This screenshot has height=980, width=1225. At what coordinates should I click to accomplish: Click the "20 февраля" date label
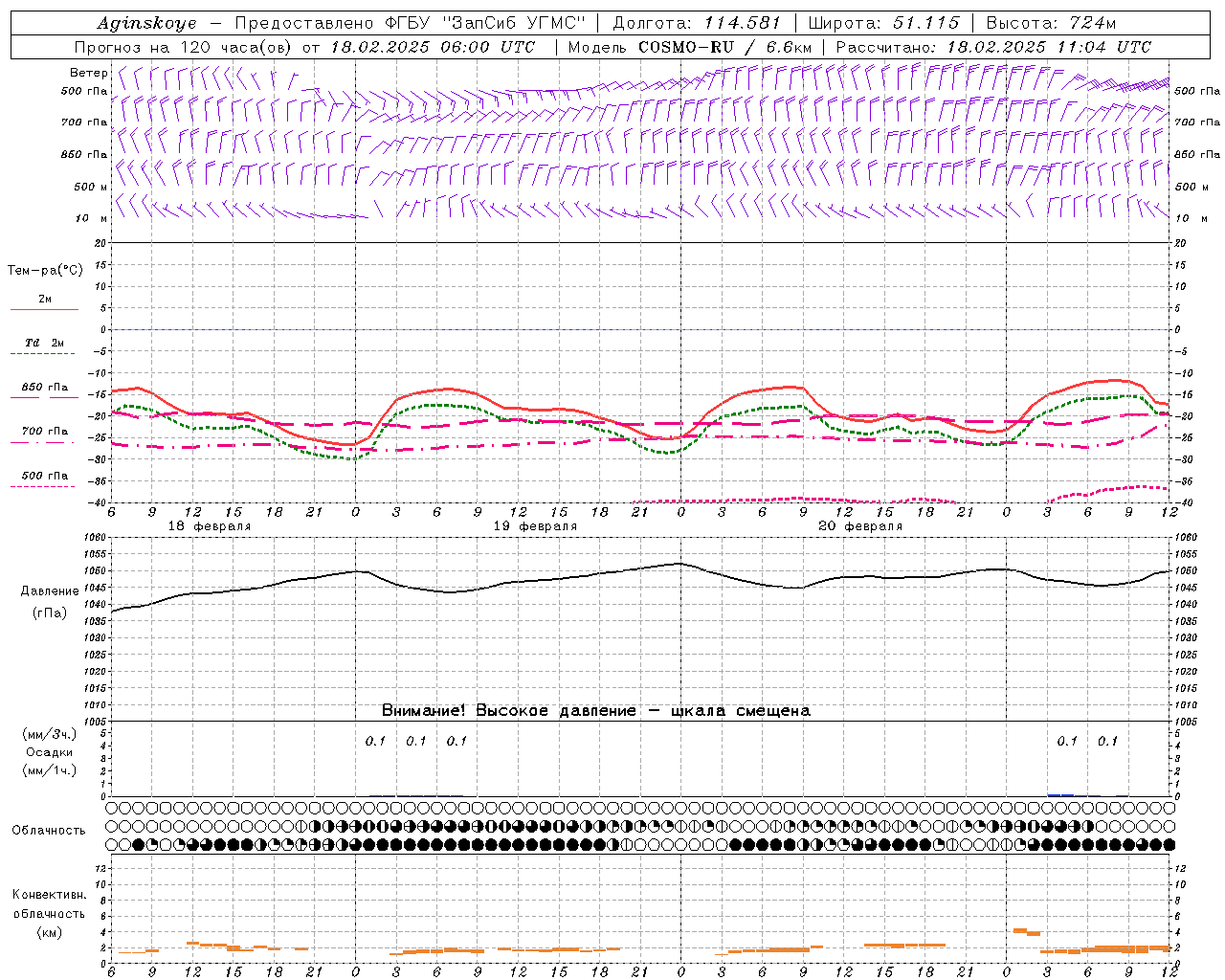point(860,526)
